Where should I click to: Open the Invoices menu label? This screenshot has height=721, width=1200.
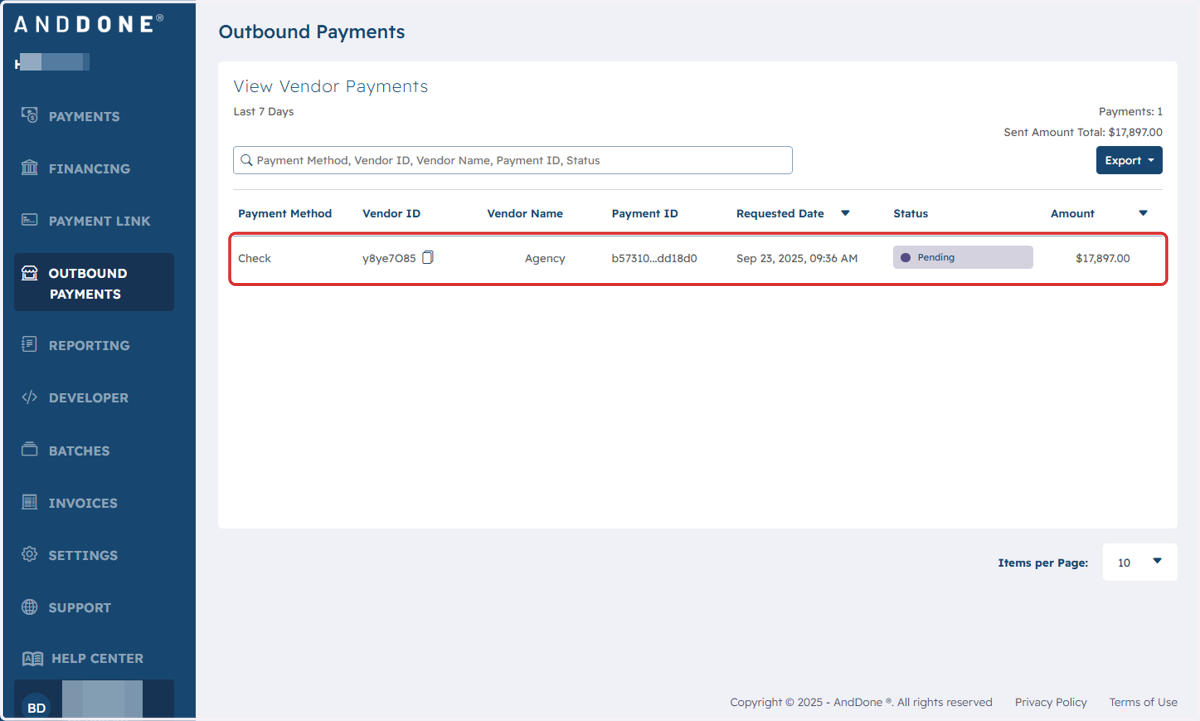tap(83, 502)
